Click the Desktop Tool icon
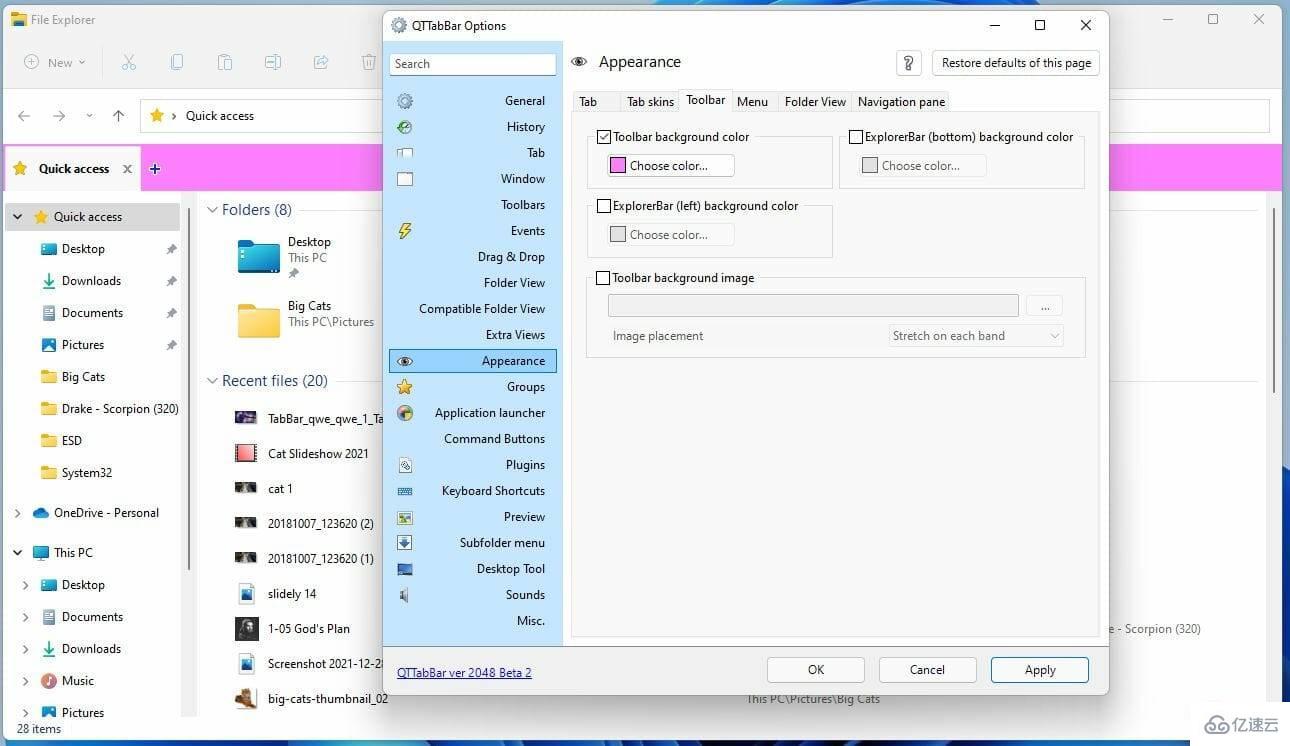 click(405, 569)
